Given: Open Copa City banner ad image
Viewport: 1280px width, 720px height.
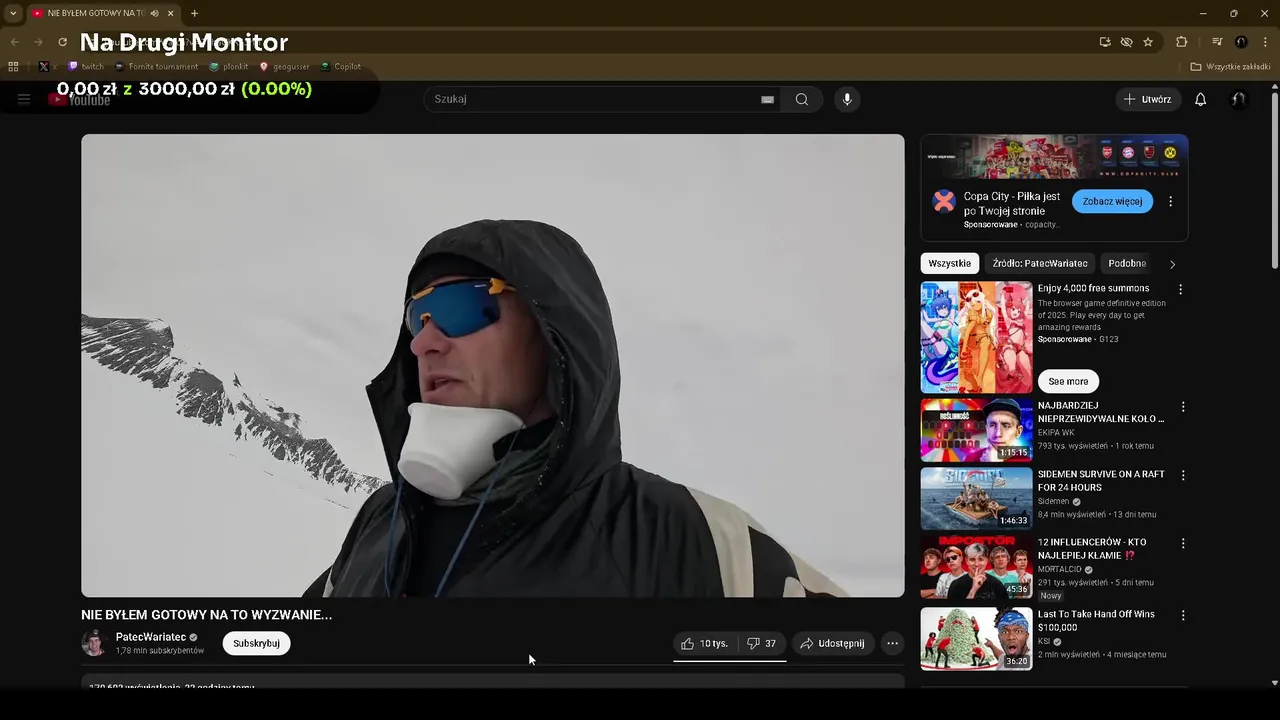Looking at the screenshot, I should coord(1054,157).
